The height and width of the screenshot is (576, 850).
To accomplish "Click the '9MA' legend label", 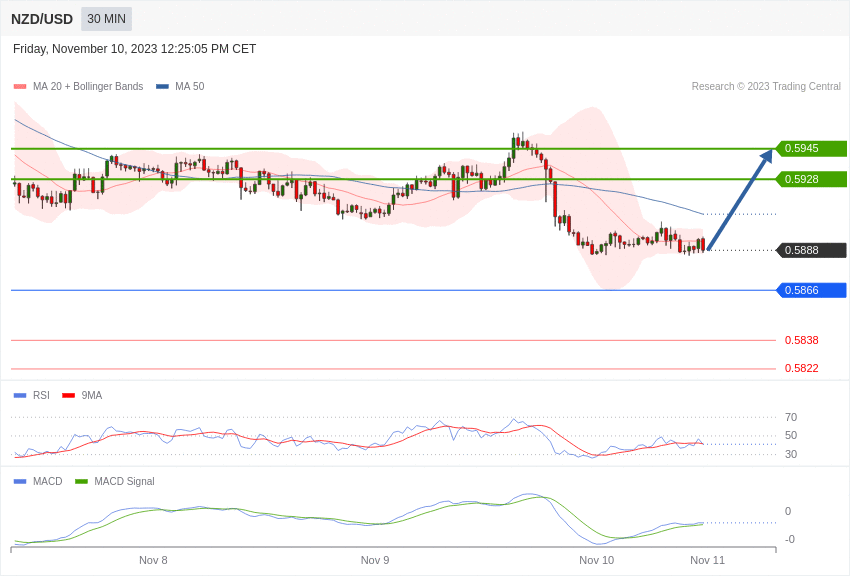I will (92, 396).
